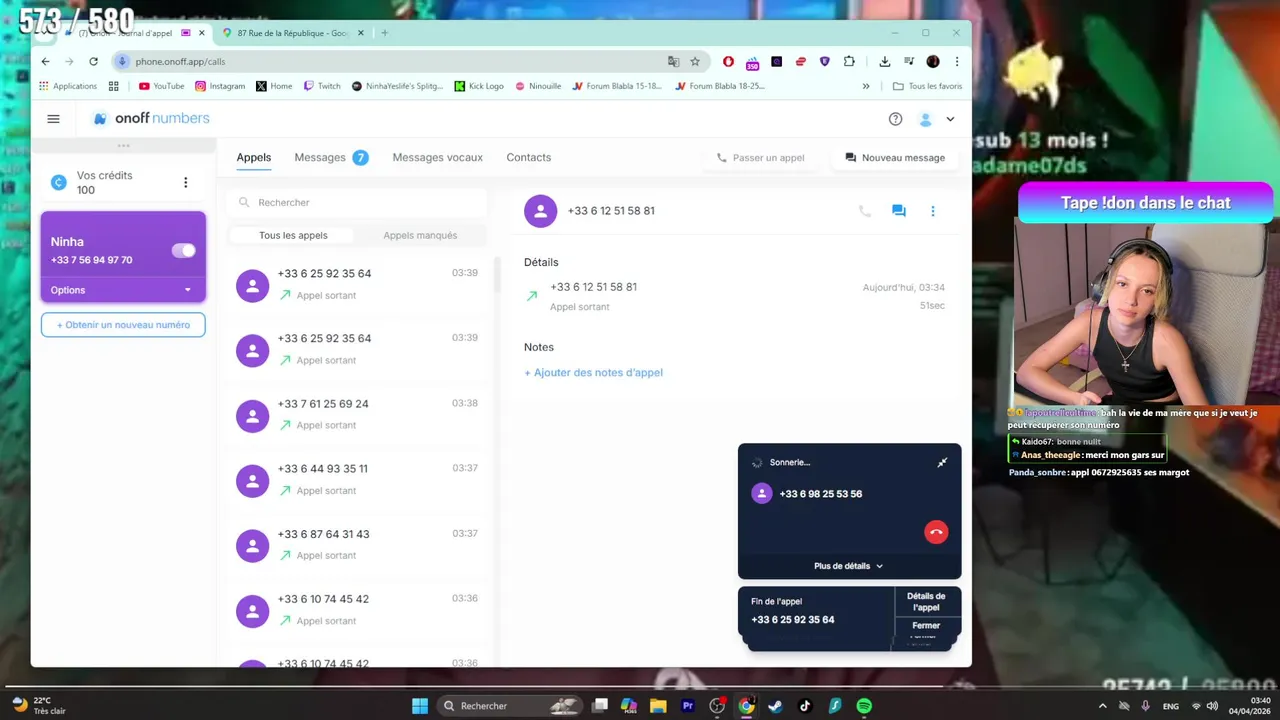Click Ajouter des notes d'appel link
Screen dimensions: 1280x720
[593, 372]
